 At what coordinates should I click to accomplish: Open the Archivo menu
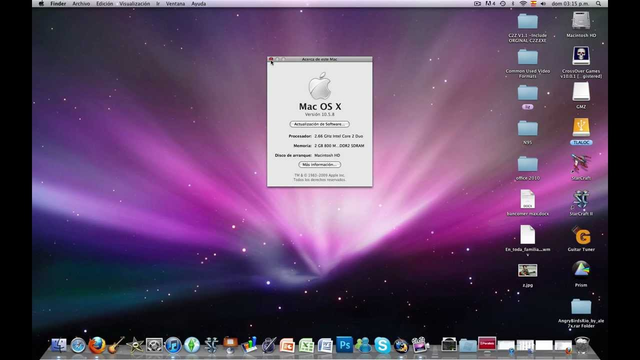coord(81,4)
